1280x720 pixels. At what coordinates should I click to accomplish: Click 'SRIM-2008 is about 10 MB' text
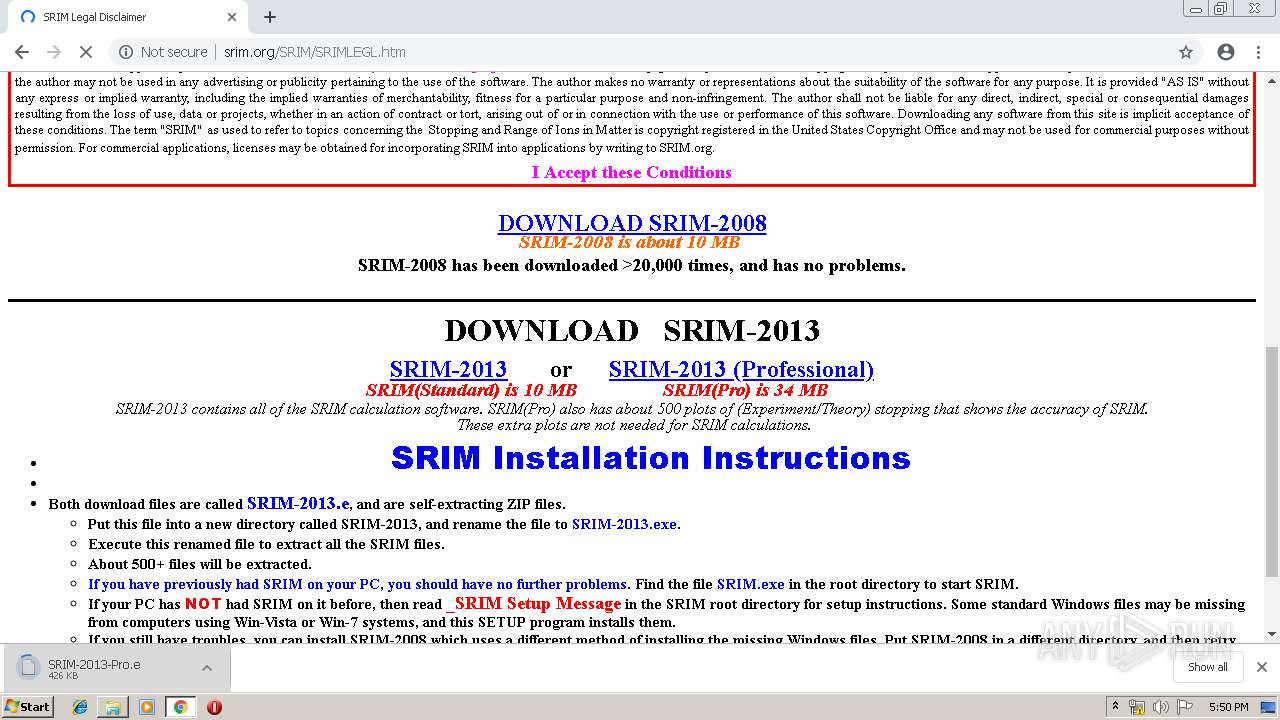pyautogui.click(x=629, y=242)
